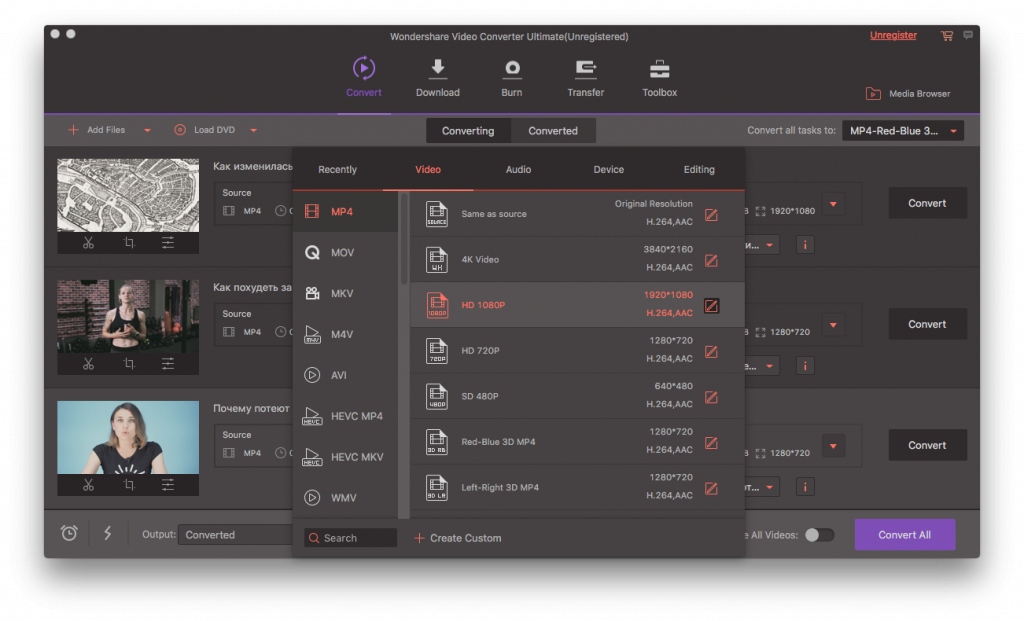Click crop icon under second video thumbnail
This screenshot has height=621, width=1024.
click(128, 364)
